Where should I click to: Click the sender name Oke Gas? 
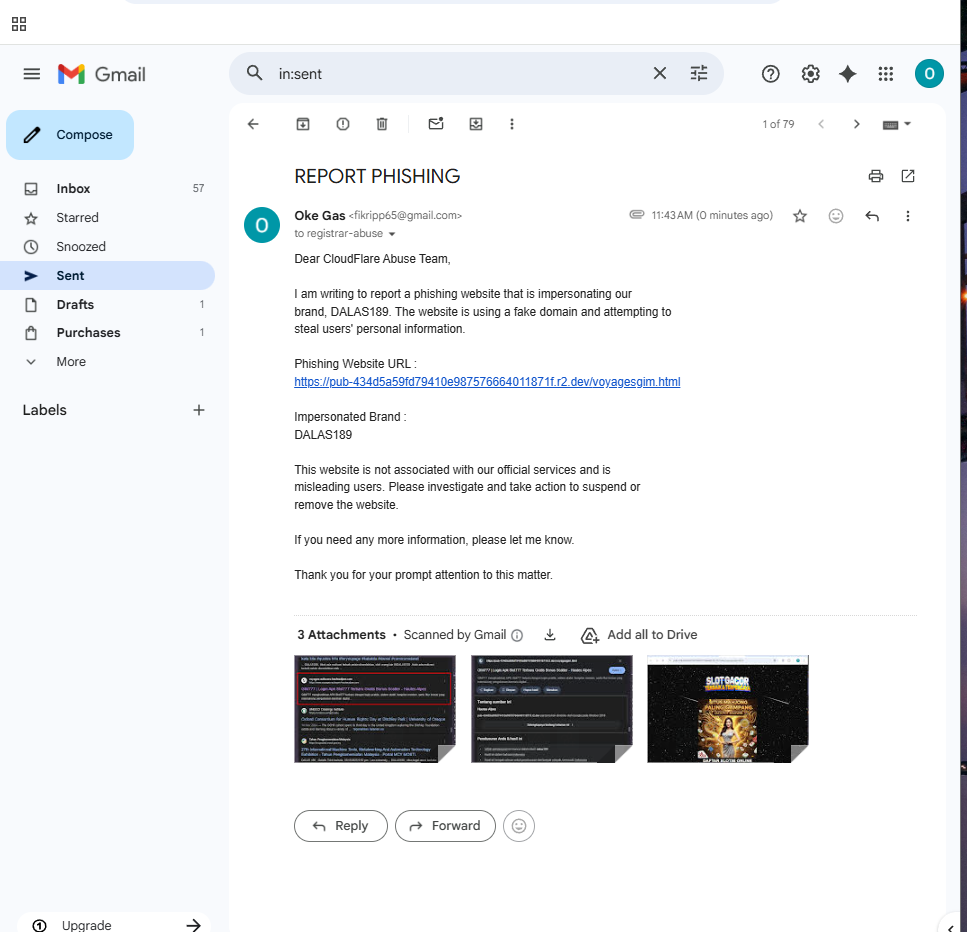319,215
